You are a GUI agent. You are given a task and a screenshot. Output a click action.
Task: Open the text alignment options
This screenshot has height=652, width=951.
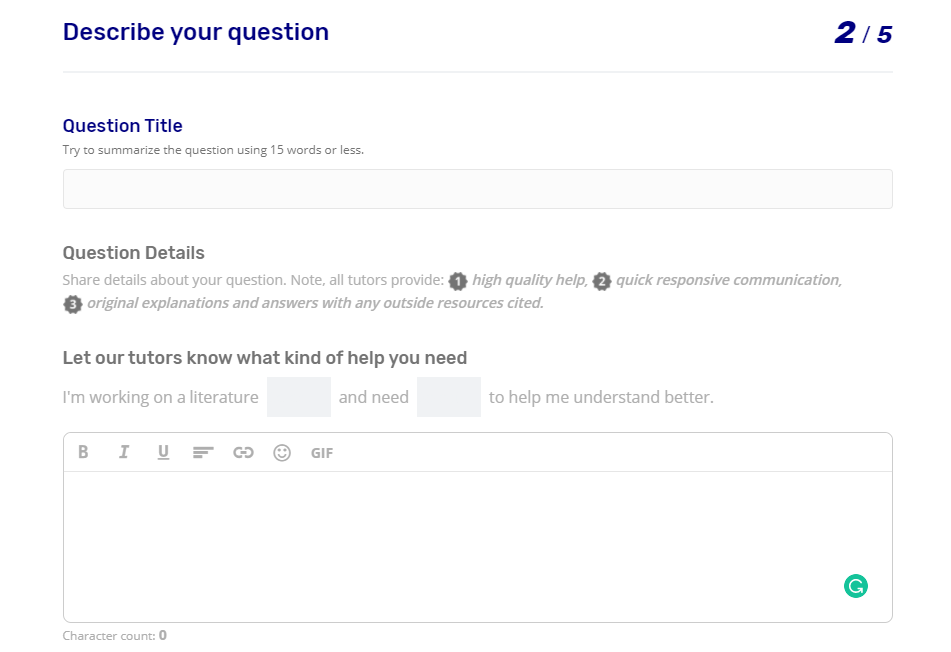(203, 452)
